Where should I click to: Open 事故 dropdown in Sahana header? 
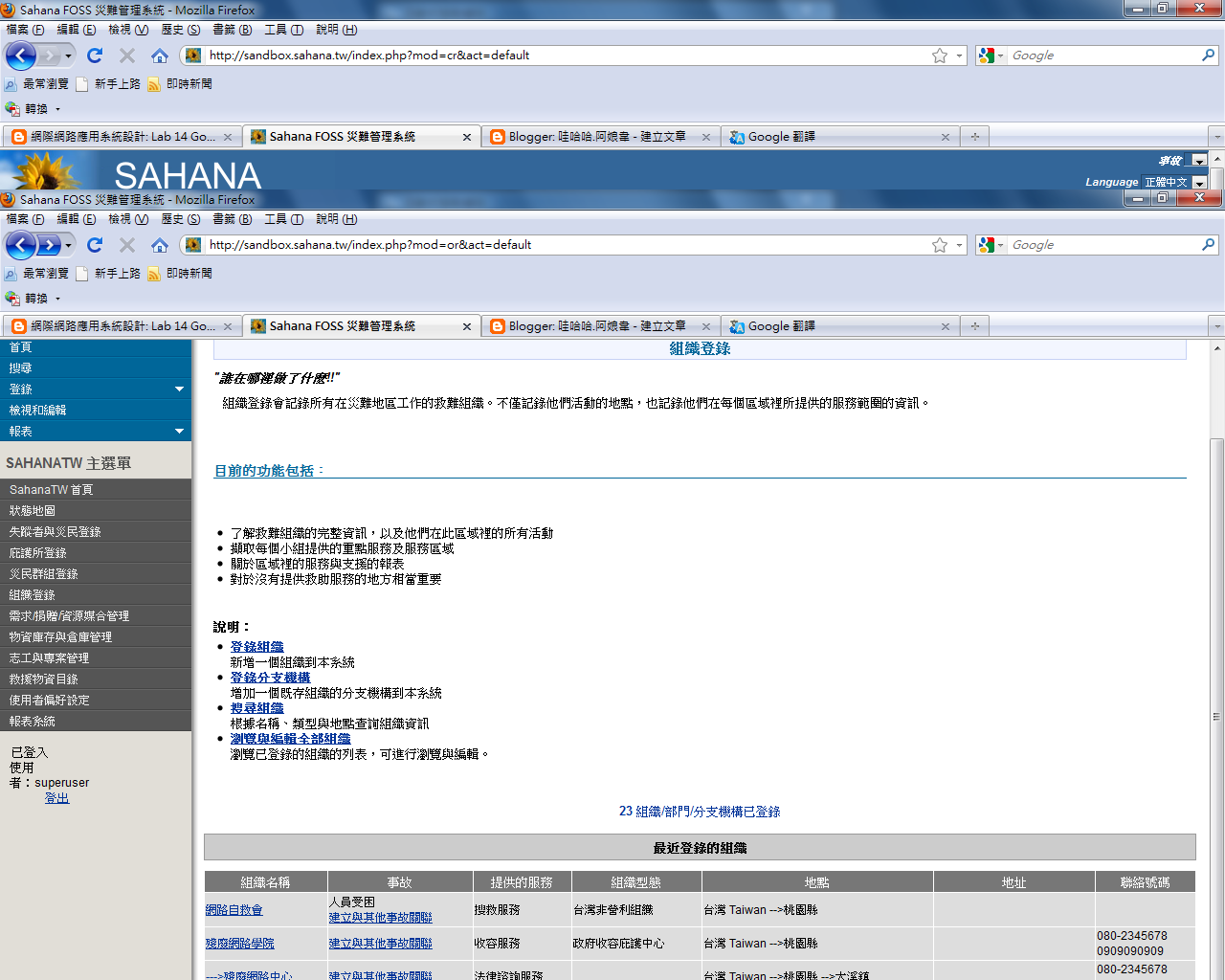(x=1199, y=161)
